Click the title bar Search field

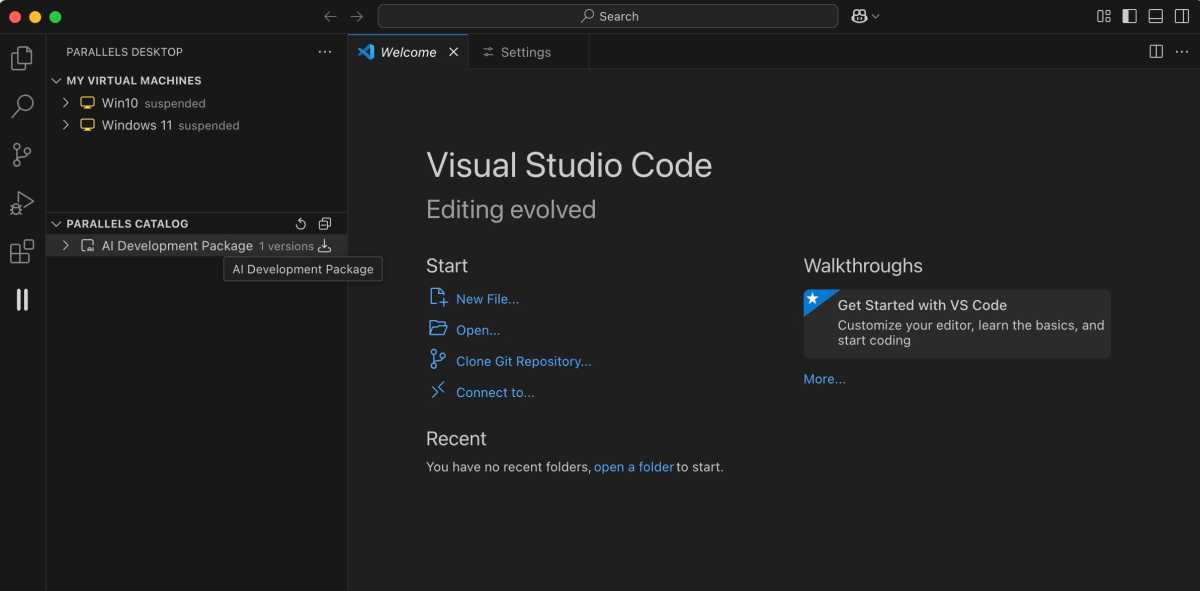pyautogui.click(x=608, y=16)
